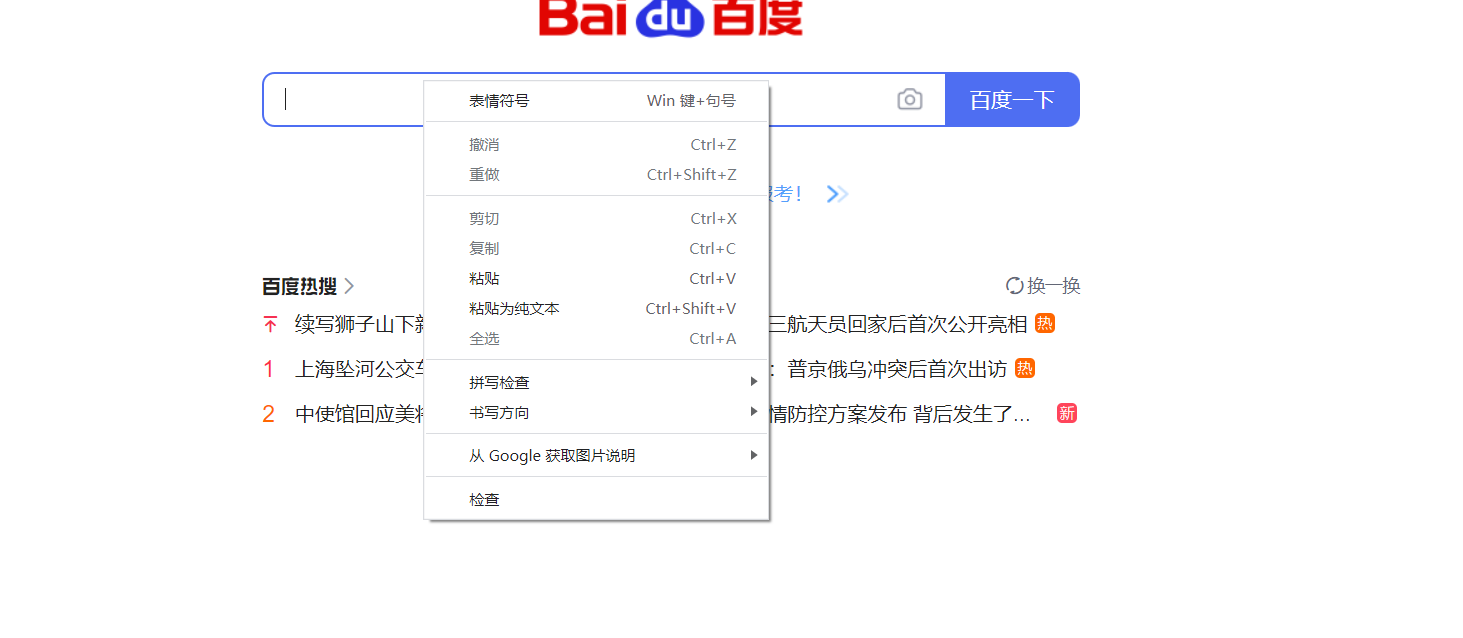The width and height of the screenshot is (1463, 638).
Task: Click rank number 1 in hot list
Action: 268,368
